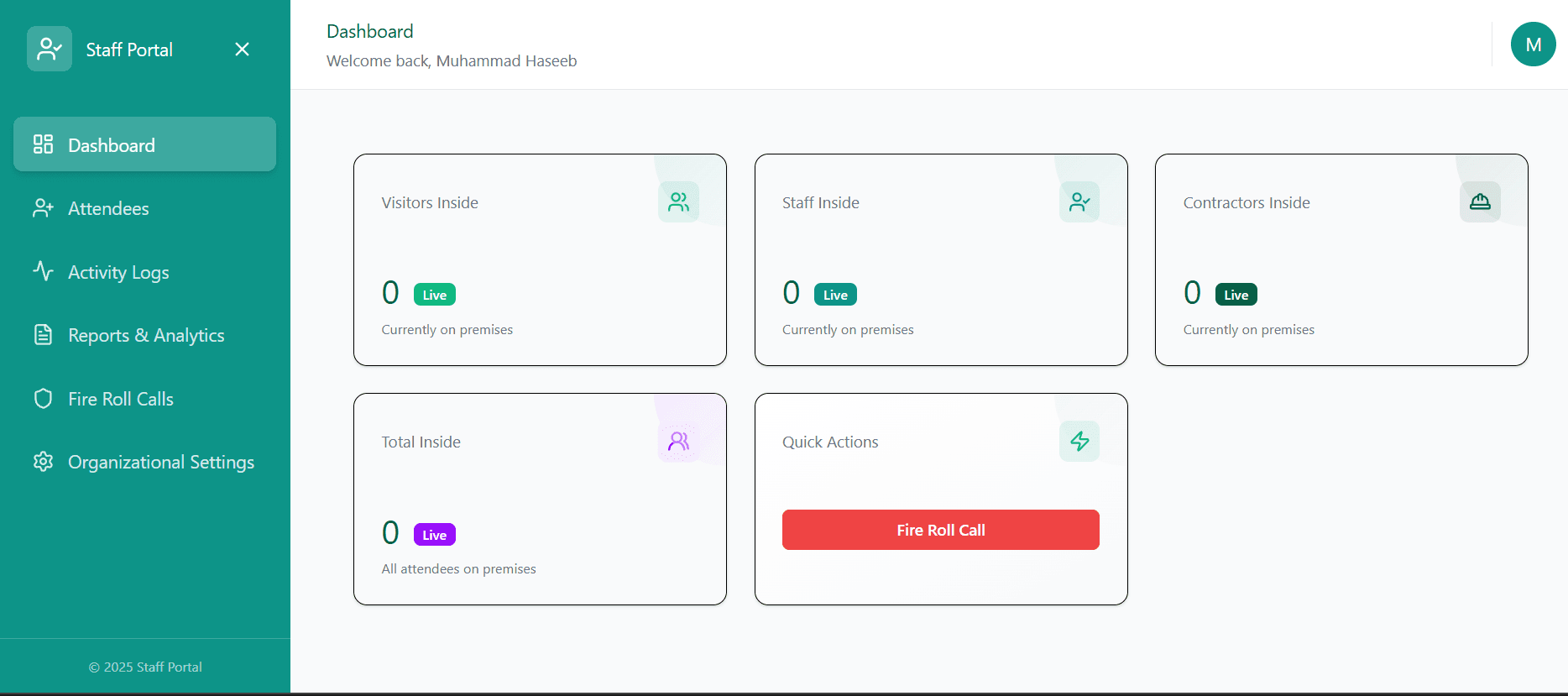This screenshot has width=1568, height=696.
Task: Click the Total Inside purple person icon
Action: click(678, 441)
